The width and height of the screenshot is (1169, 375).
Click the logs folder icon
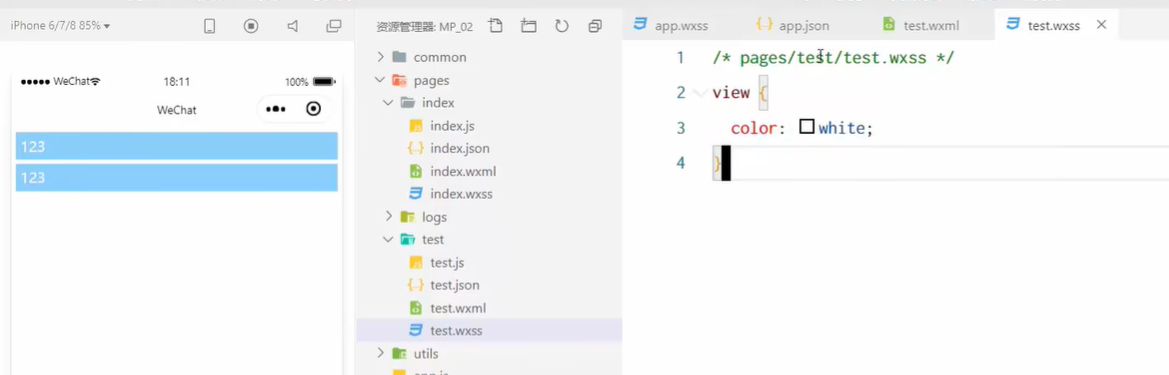[408, 217]
